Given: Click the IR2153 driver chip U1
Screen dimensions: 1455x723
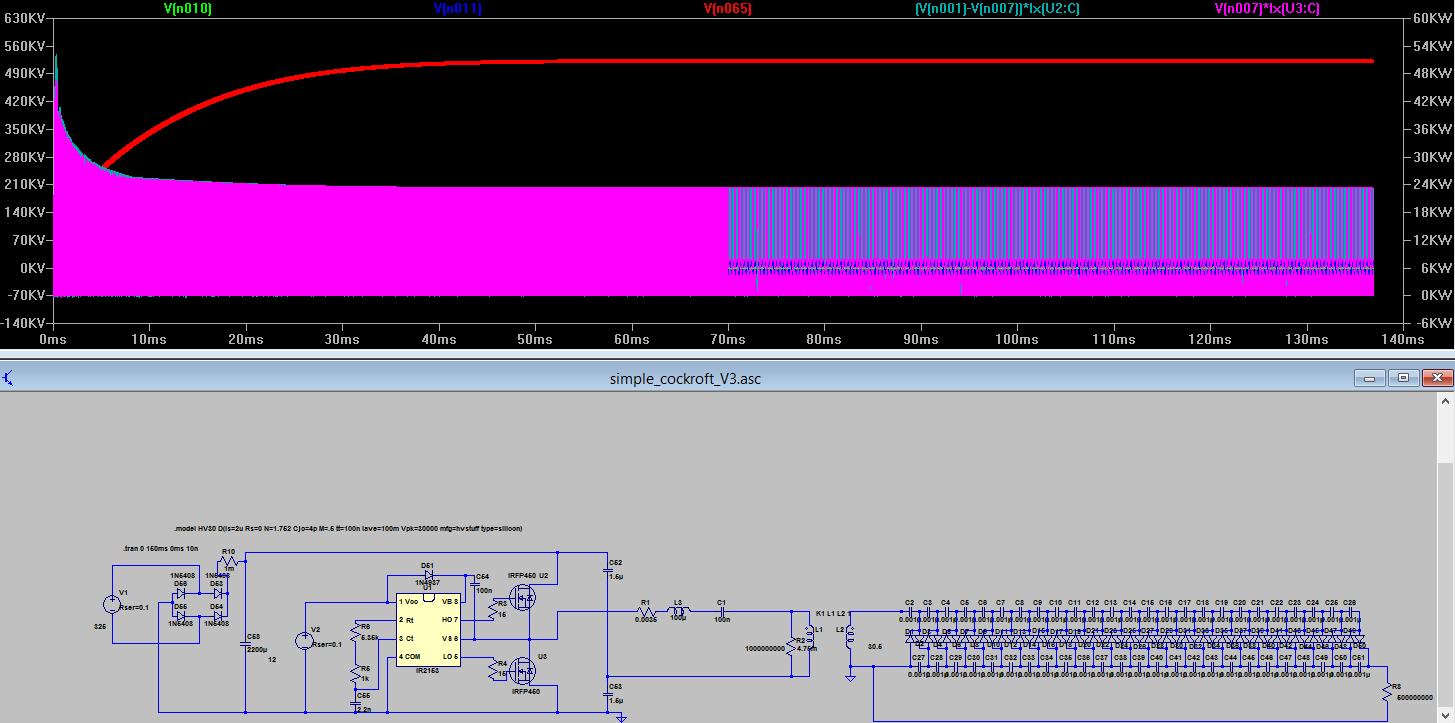Looking at the screenshot, I should coord(428,628).
